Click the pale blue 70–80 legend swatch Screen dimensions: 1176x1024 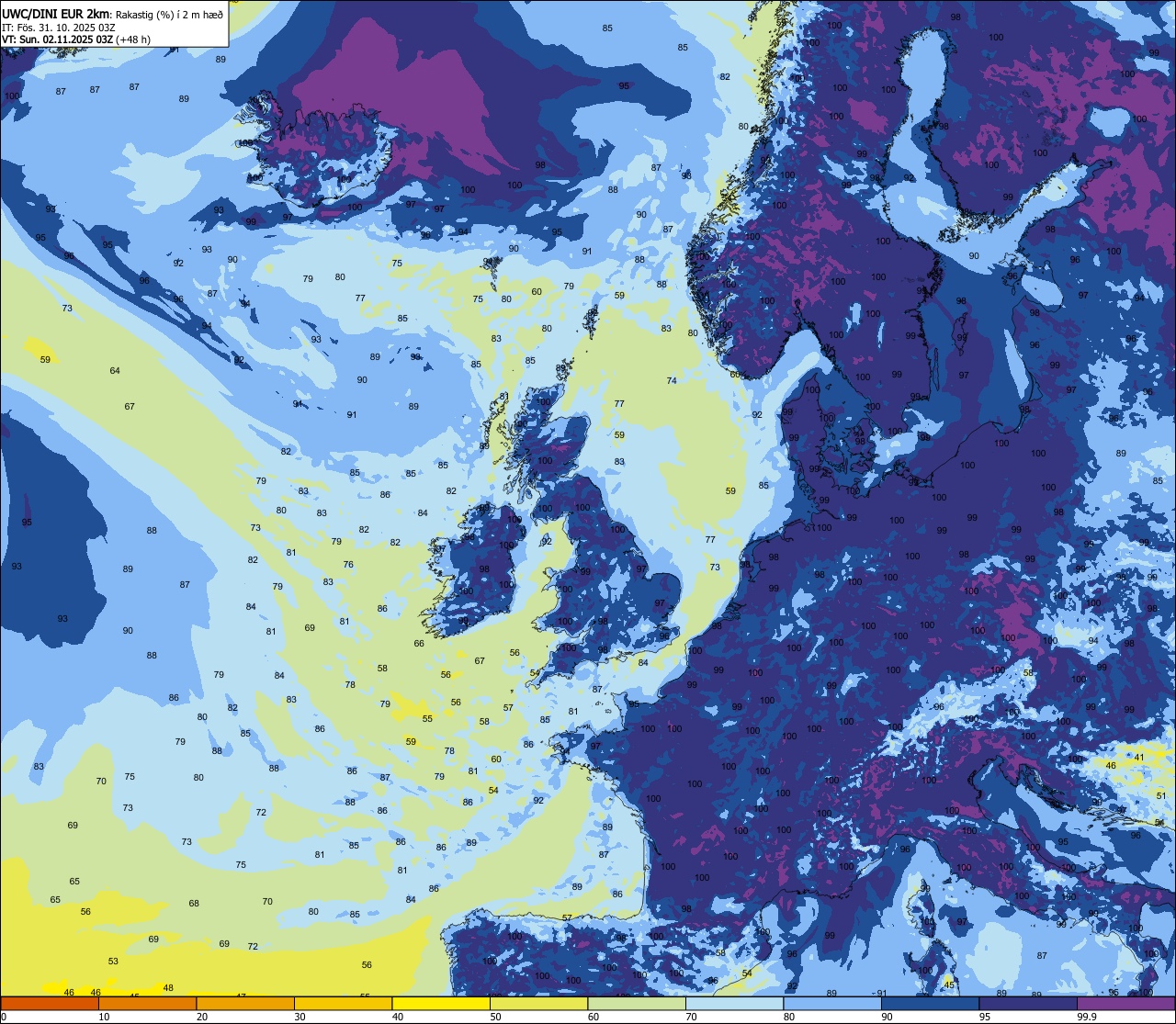tap(734, 1003)
